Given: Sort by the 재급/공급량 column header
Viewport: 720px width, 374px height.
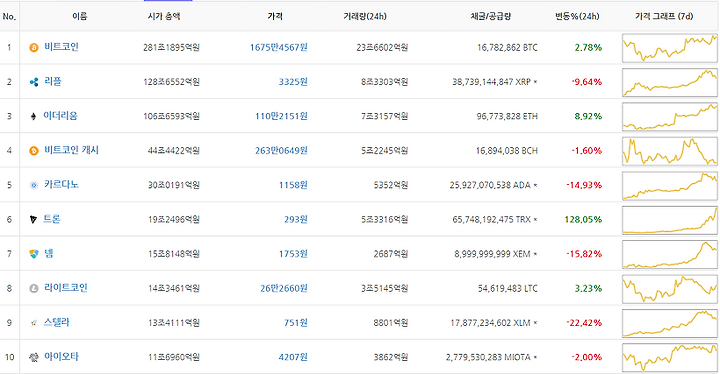Looking at the screenshot, I should coord(490,17).
